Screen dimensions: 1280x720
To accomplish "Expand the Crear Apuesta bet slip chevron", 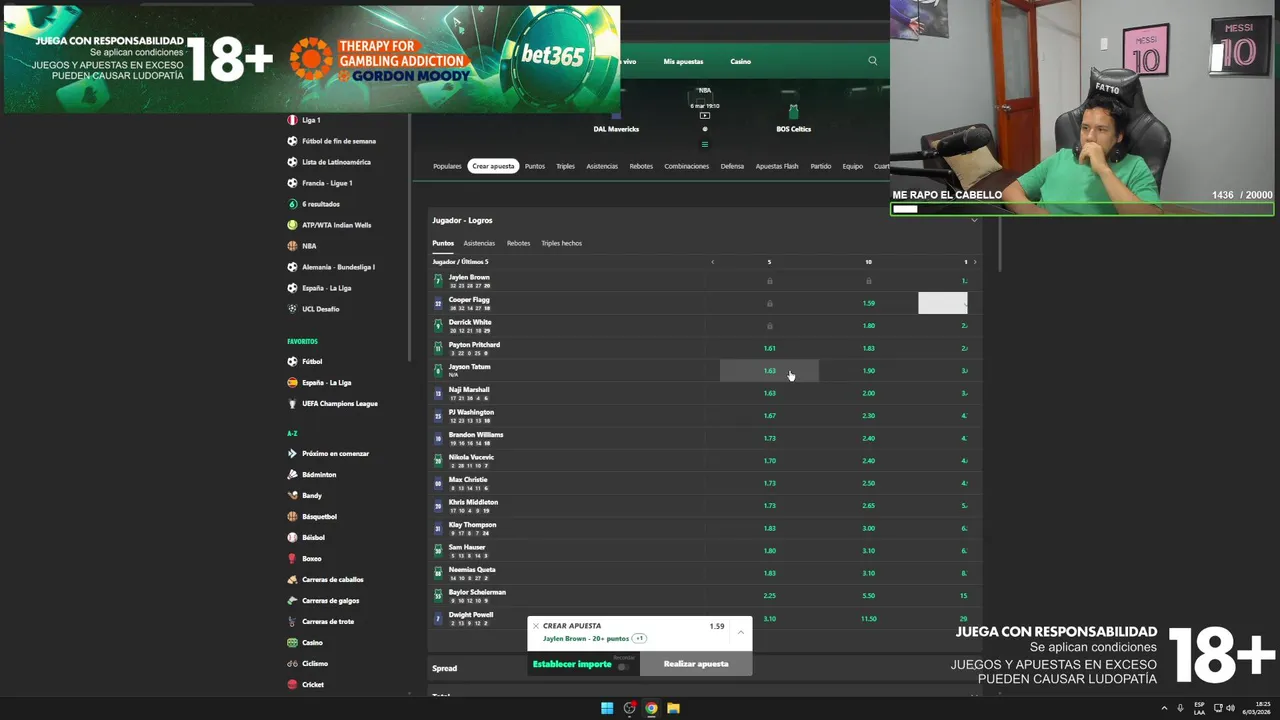I will 740,632.
